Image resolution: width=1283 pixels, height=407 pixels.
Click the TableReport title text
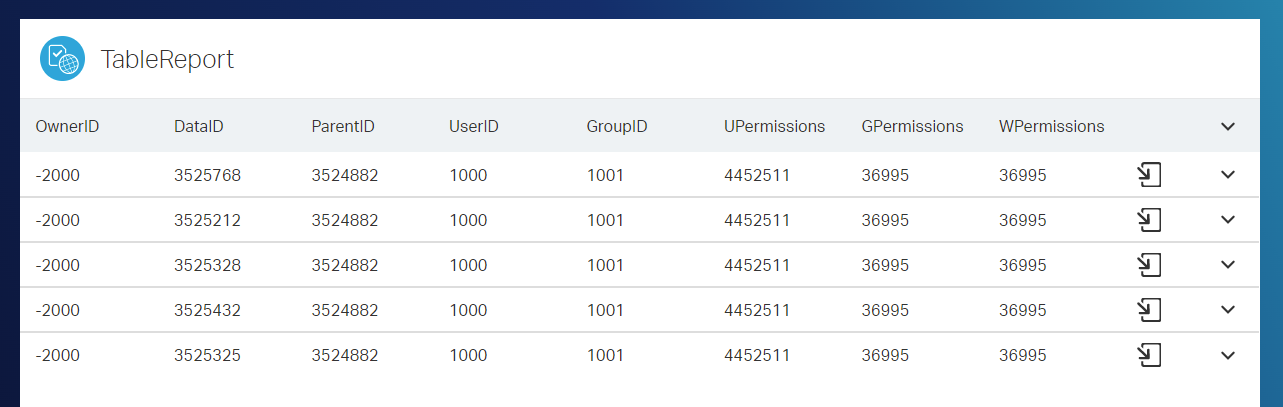167,60
